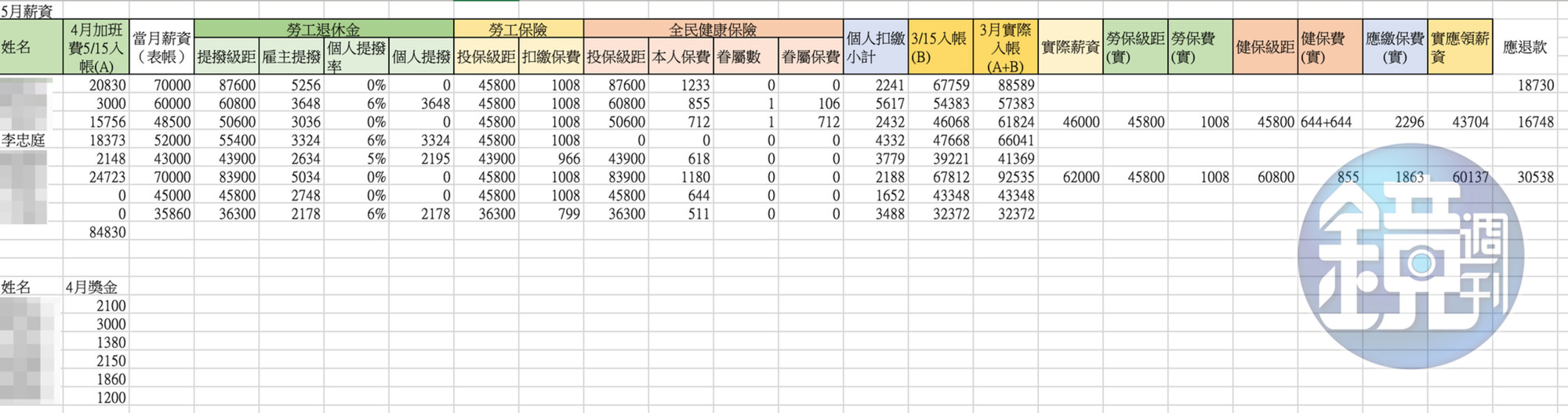Screen dimensions: 1568x413
Task: Select the employer contribution 5034
Action: (291, 177)
